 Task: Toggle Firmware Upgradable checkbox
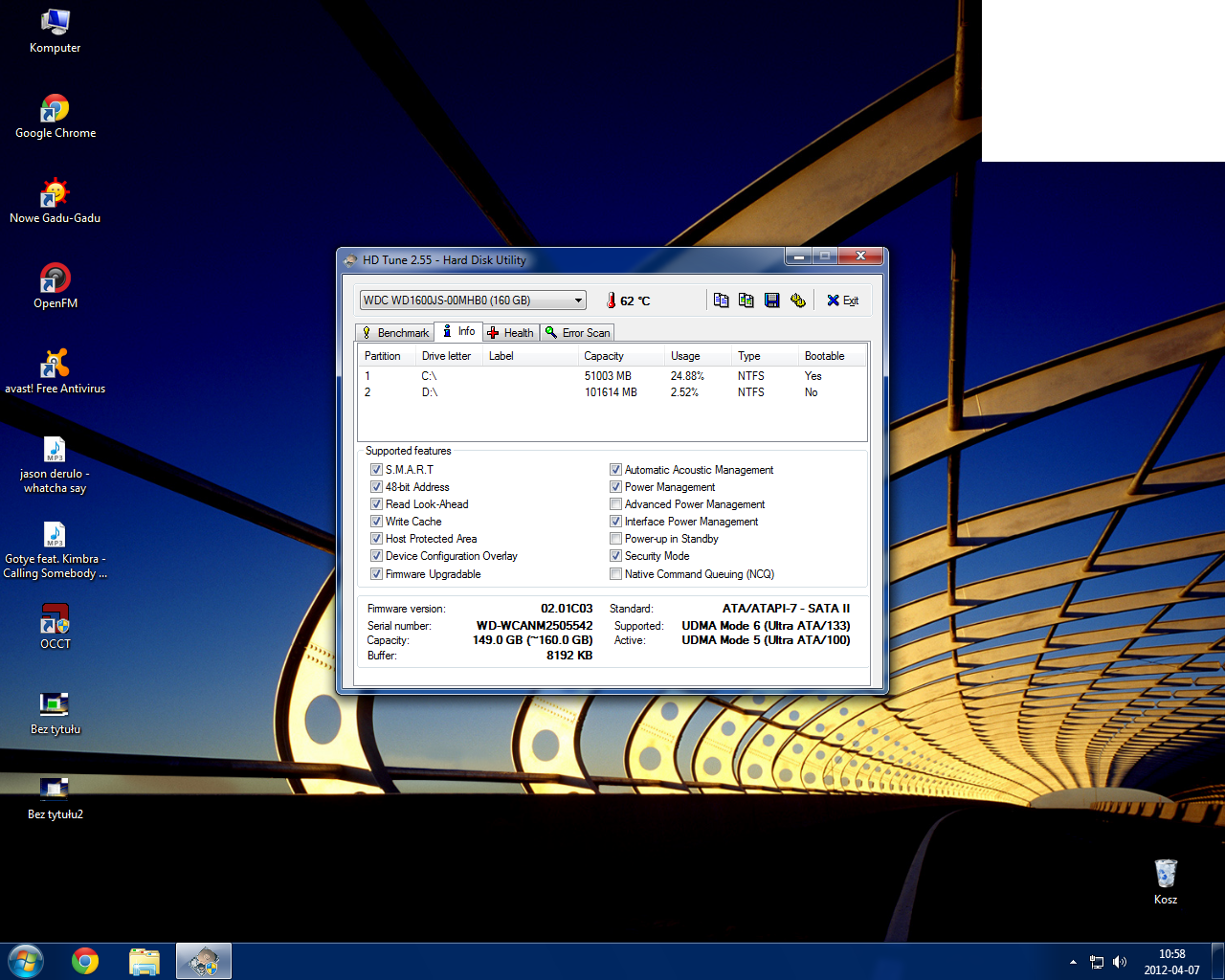tap(376, 574)
